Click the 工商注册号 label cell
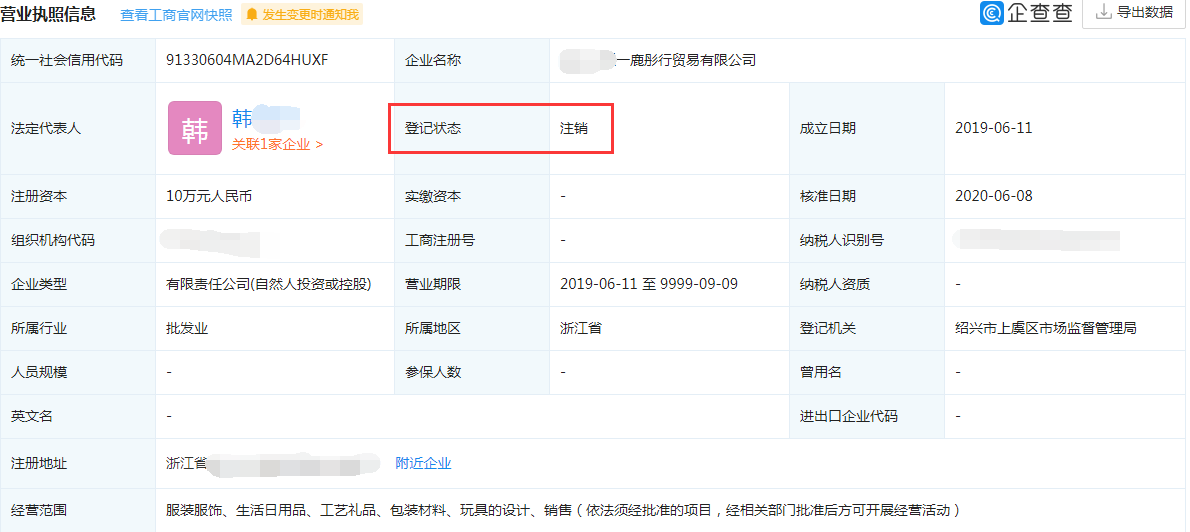 coord(472,241)
